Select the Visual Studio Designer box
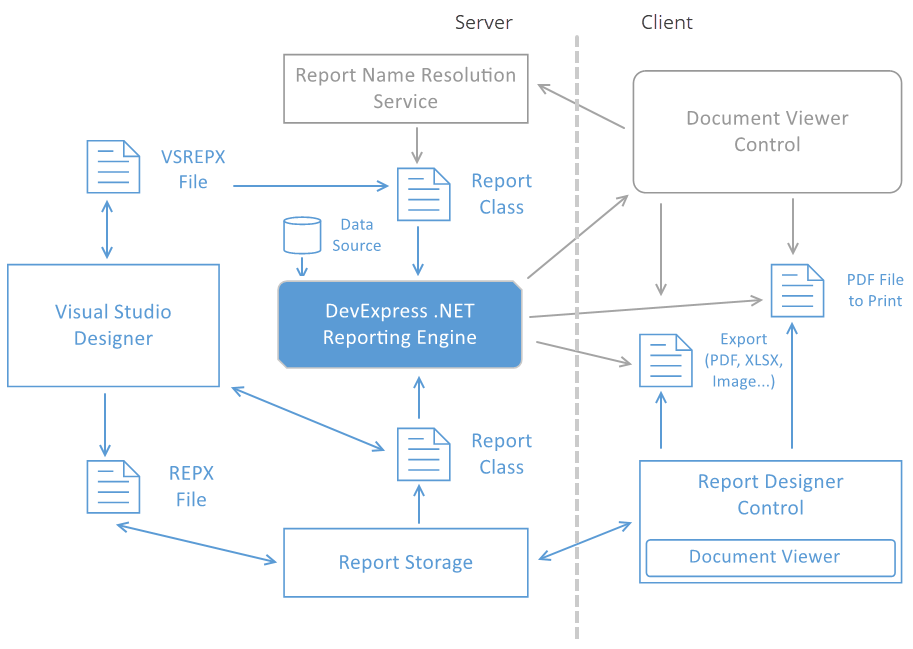 (x=114, y=325)
